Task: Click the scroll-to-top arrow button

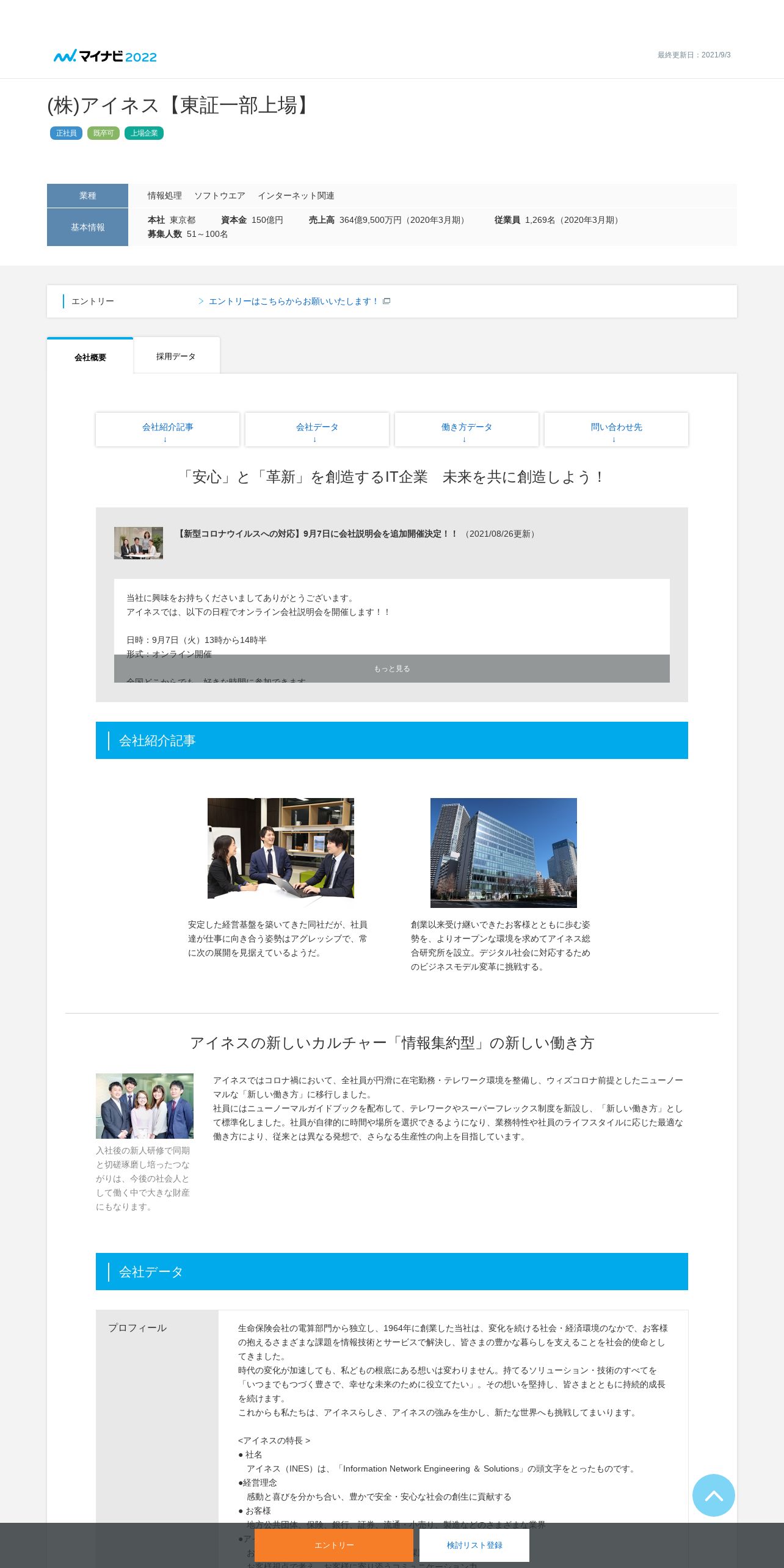Action: coord(713,1495)
